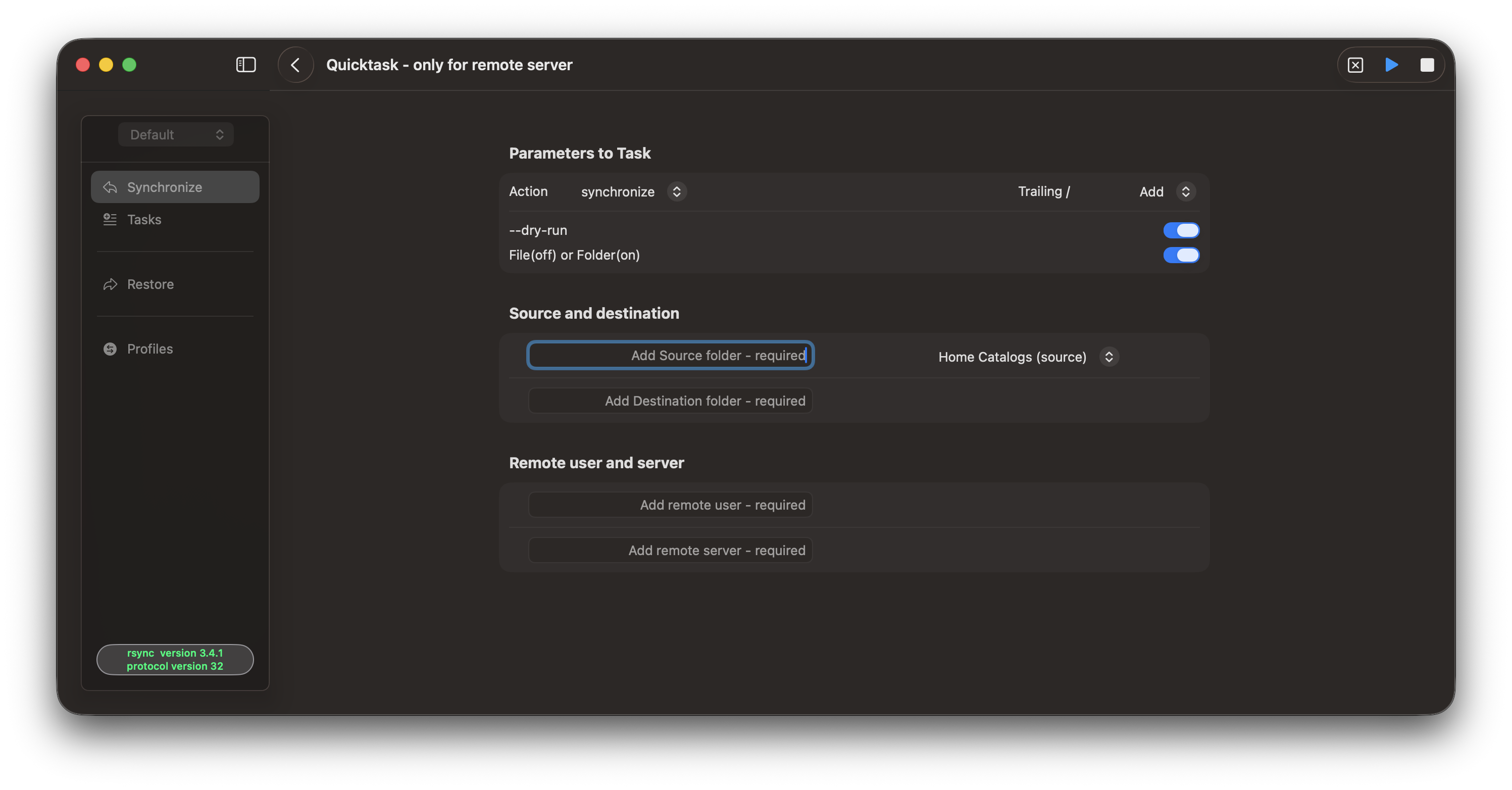Image resolution: width=1512 pixels, height=790 pixels.
Task: Disable the --dry-run switch
Action: 1180,230
